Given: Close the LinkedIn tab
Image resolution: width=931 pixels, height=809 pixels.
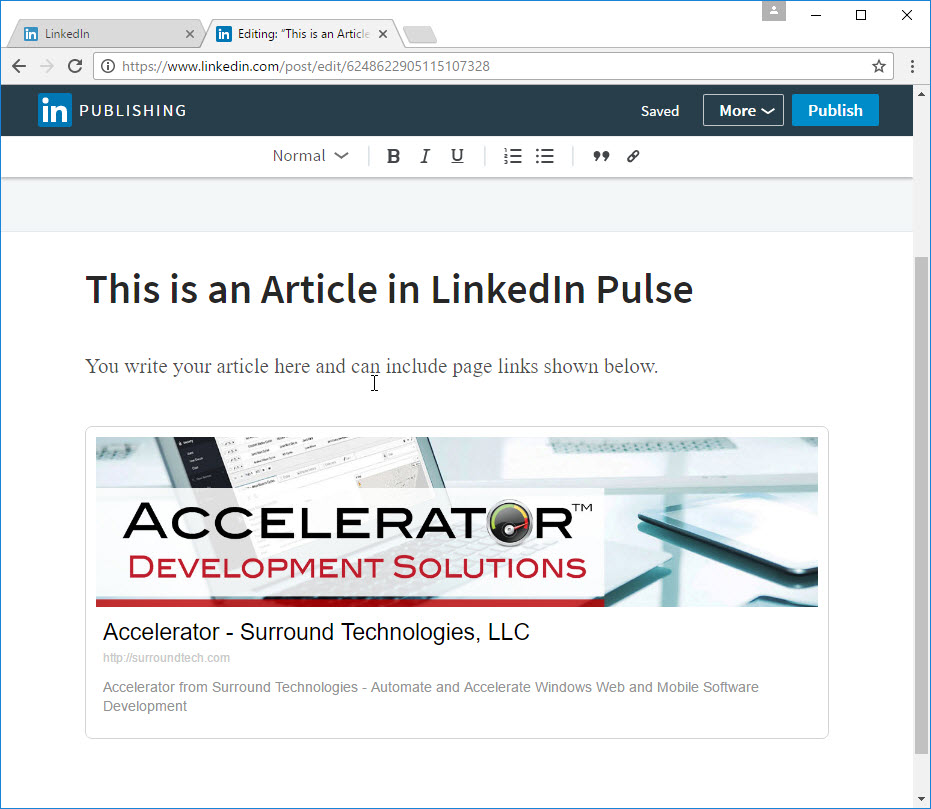Looking at the screenshot, I should [189, 34].
